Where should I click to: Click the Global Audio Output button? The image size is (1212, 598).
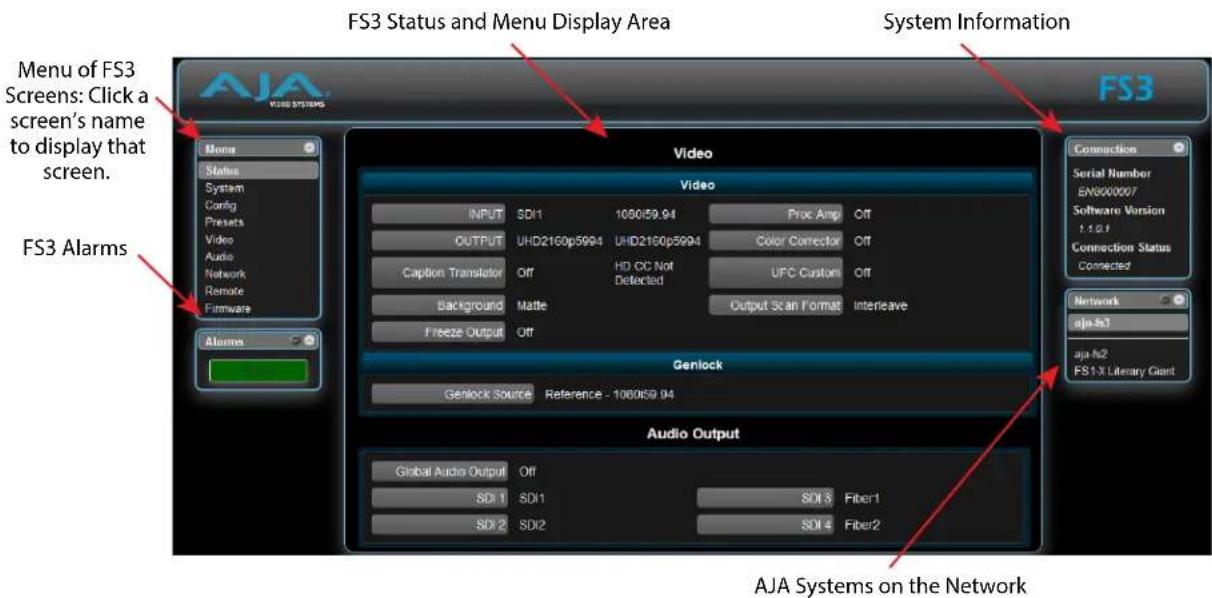440,470
